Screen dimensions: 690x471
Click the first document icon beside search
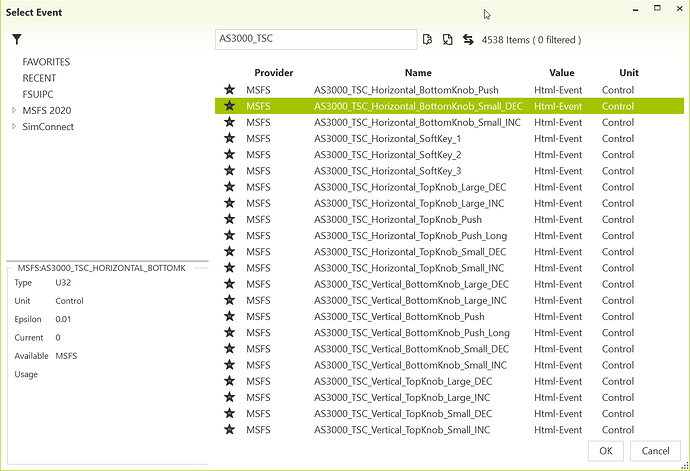click(428, 40)
